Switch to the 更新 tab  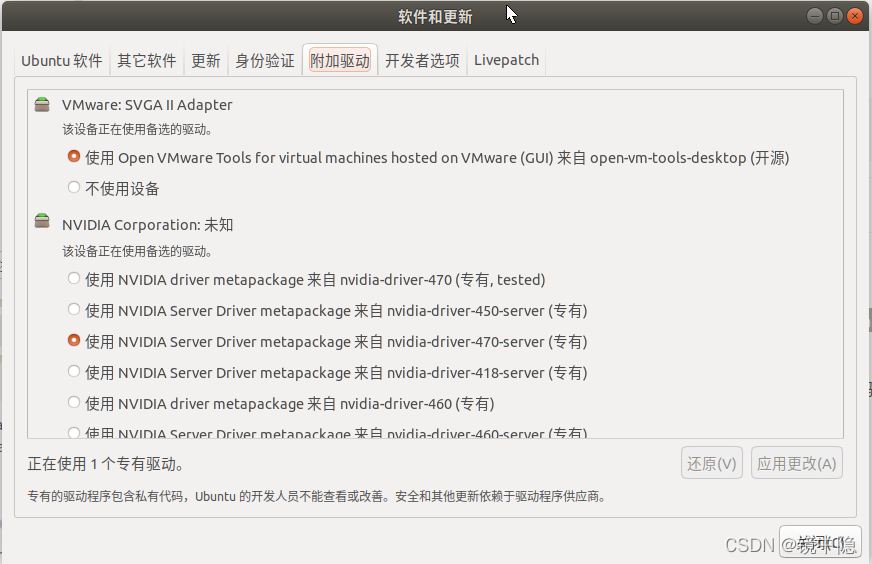point(206,60)
